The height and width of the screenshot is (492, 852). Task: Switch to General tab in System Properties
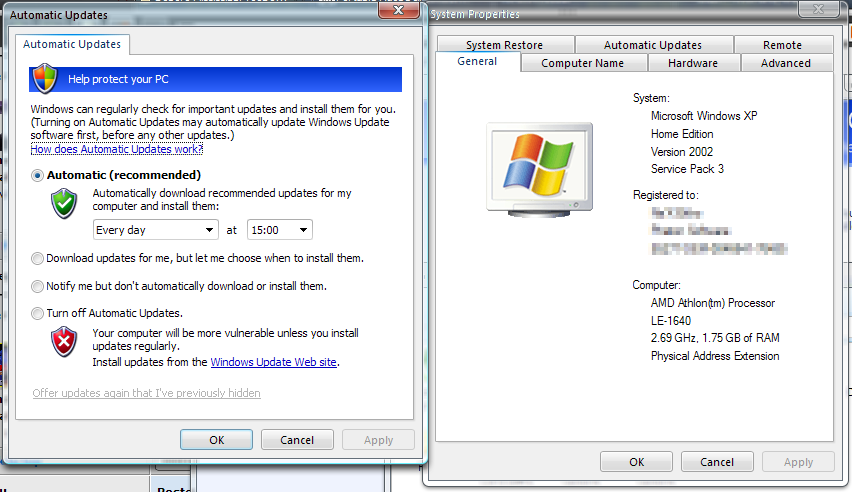(477, 61)
